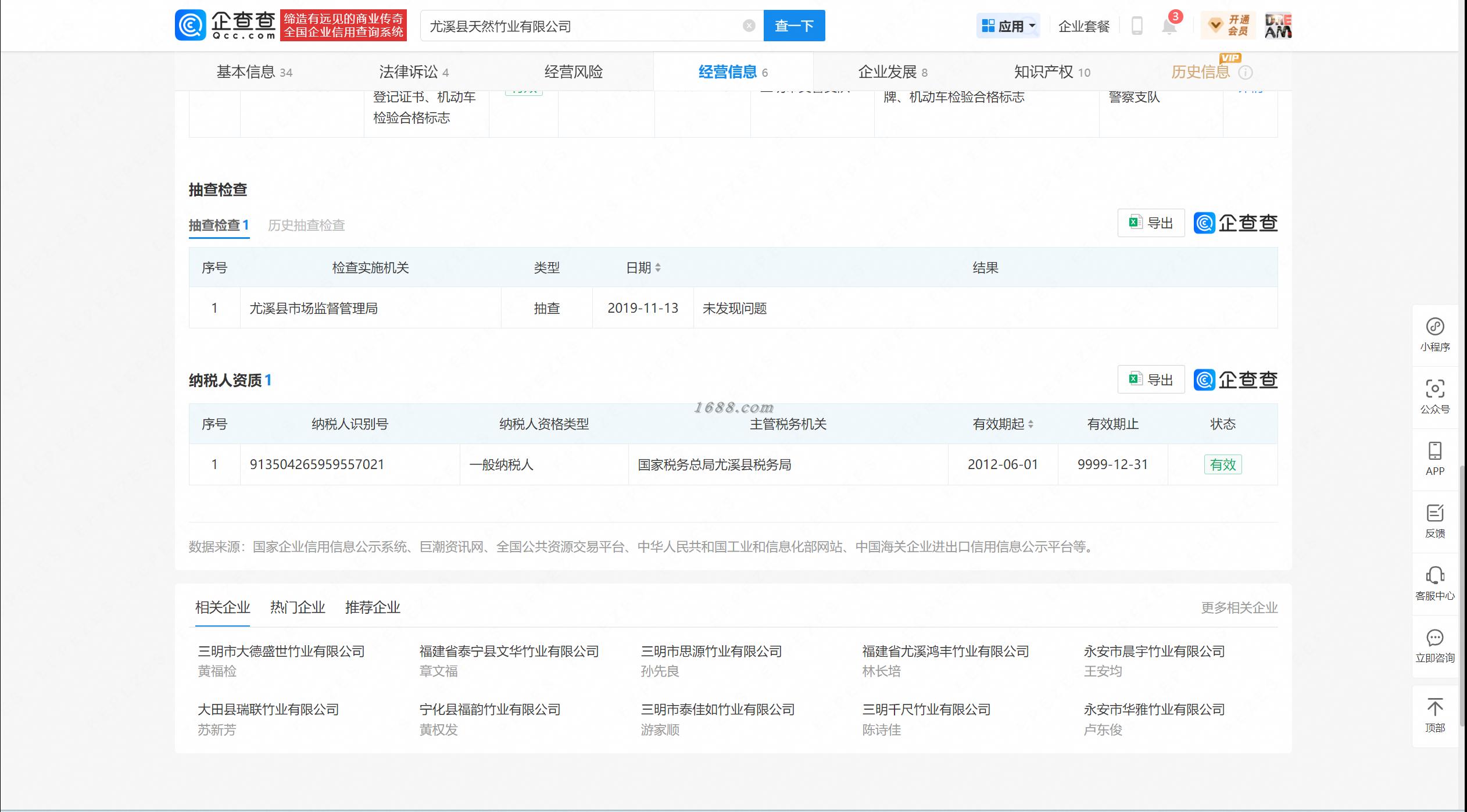Sort taxpayer table by 有效期起
1467x812 pixels.
[x=1031, y=424]
